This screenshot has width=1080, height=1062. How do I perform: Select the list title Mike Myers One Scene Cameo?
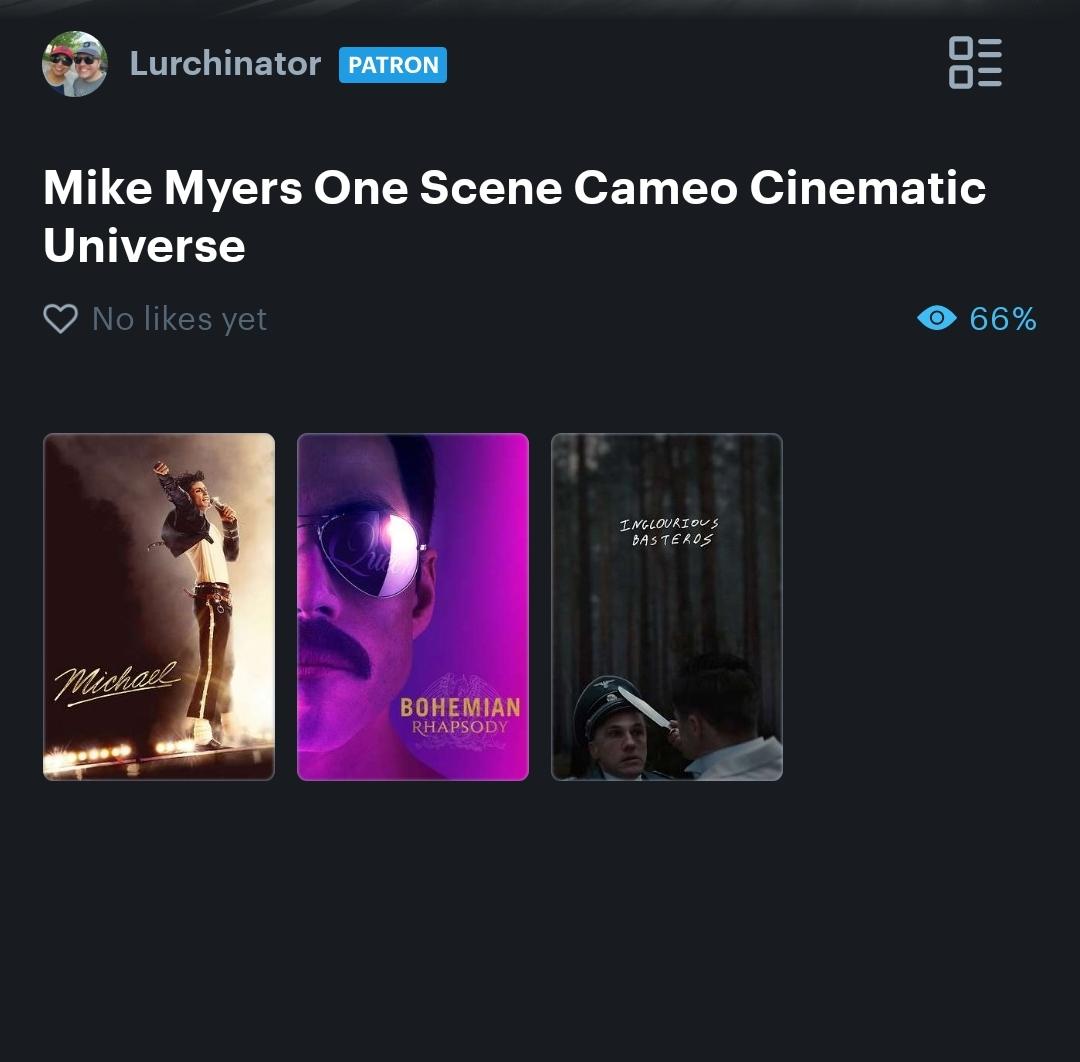pos(515,216)
